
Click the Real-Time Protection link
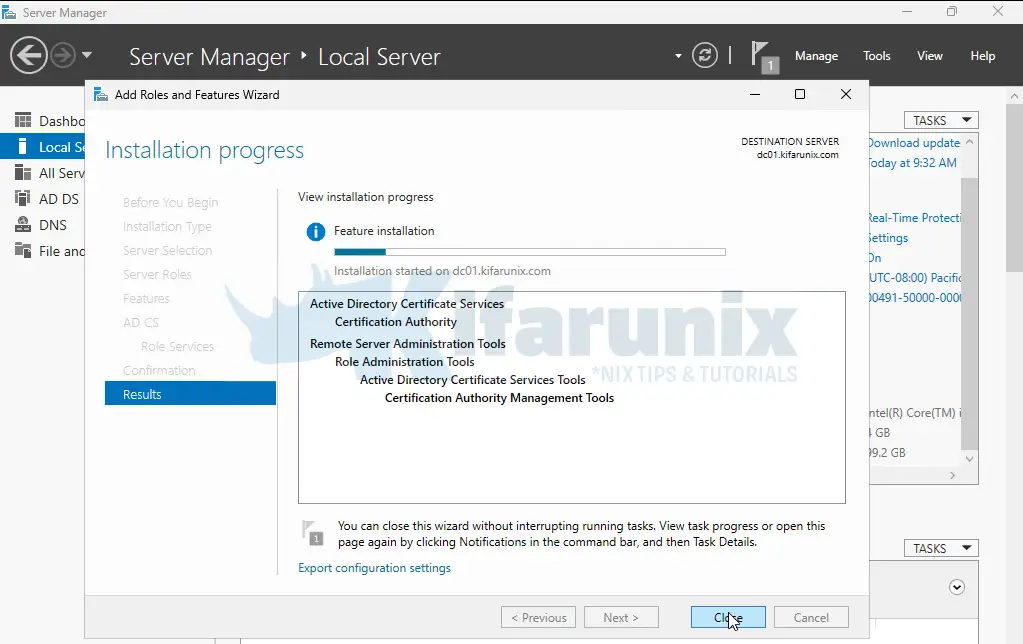(915, 217)
